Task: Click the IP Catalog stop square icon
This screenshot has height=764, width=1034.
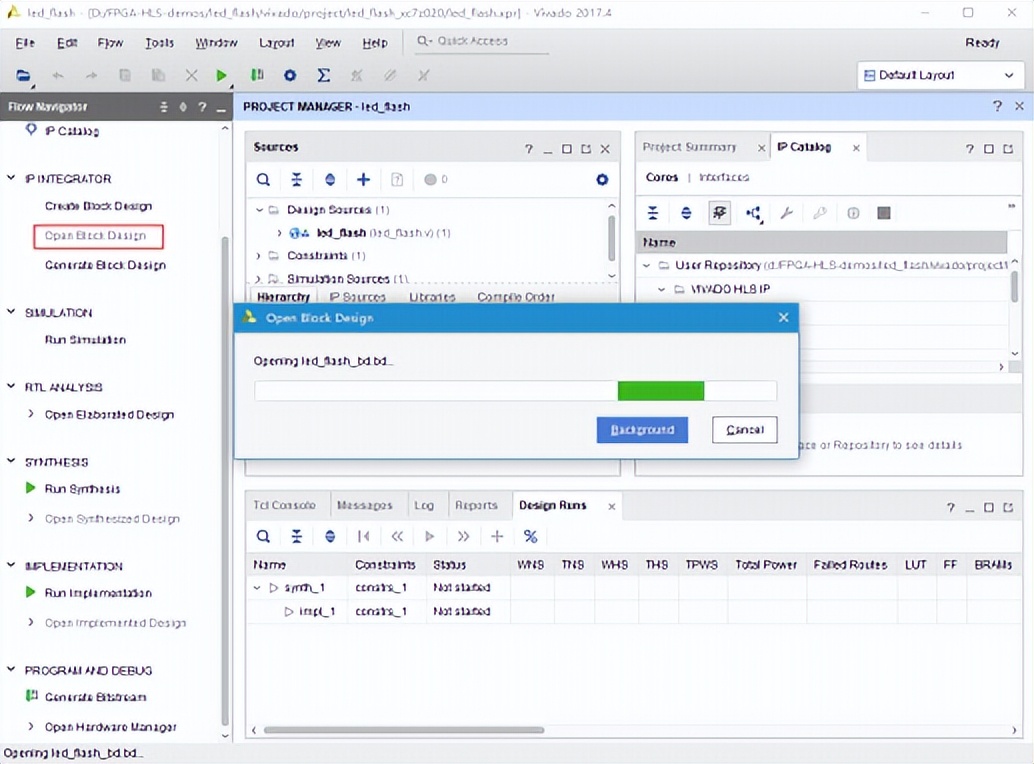Action: (x=884, y=213)
